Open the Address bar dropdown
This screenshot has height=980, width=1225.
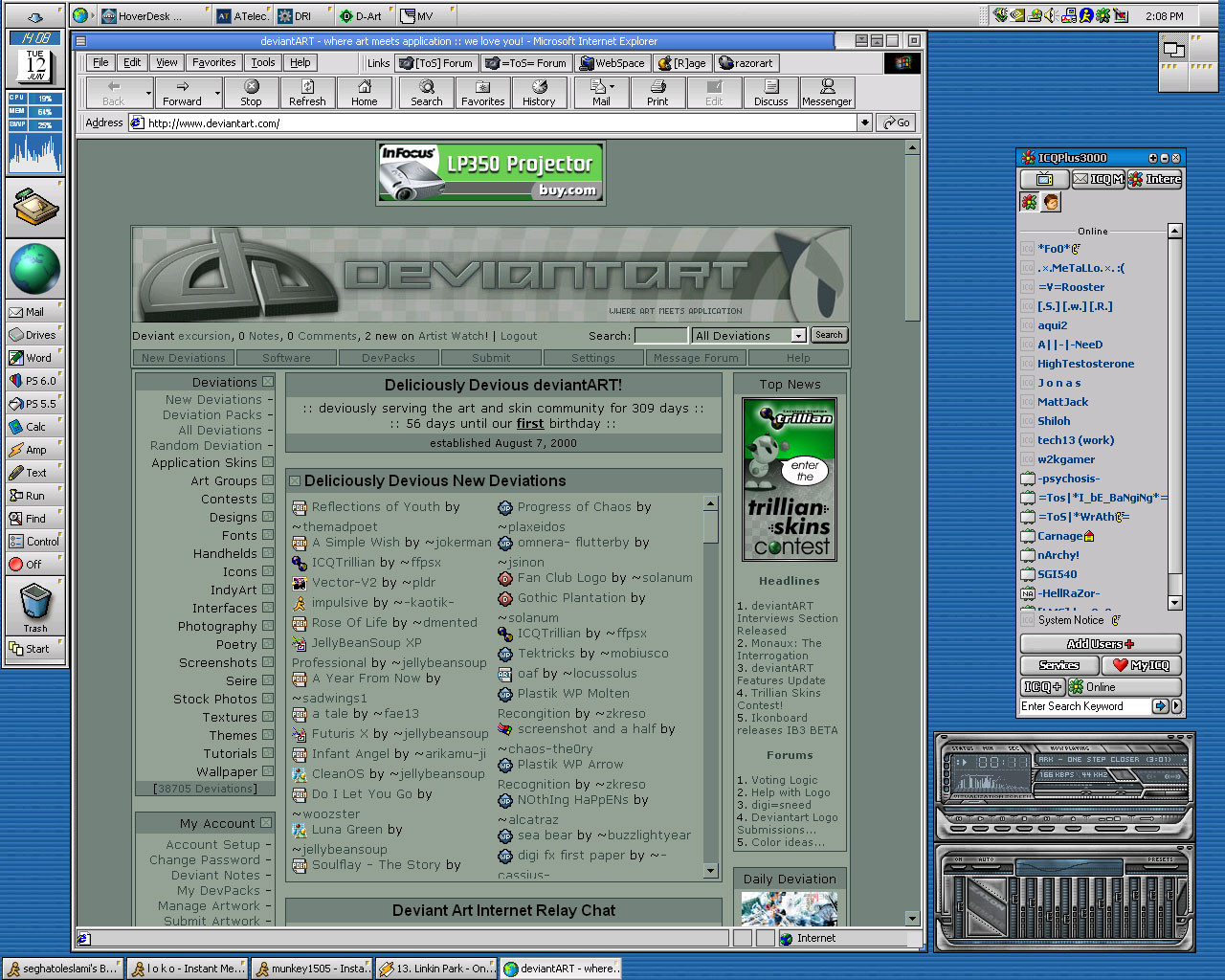pos(865,122)
